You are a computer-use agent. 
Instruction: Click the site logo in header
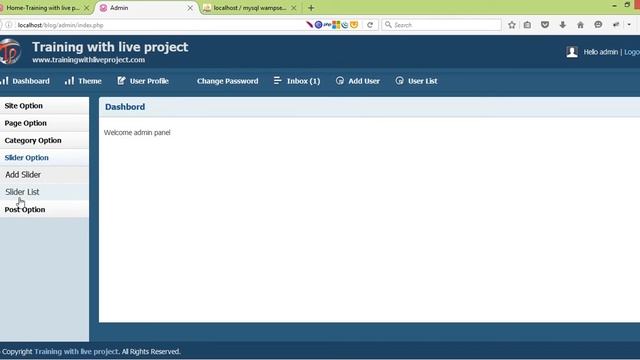pos(10,51)
